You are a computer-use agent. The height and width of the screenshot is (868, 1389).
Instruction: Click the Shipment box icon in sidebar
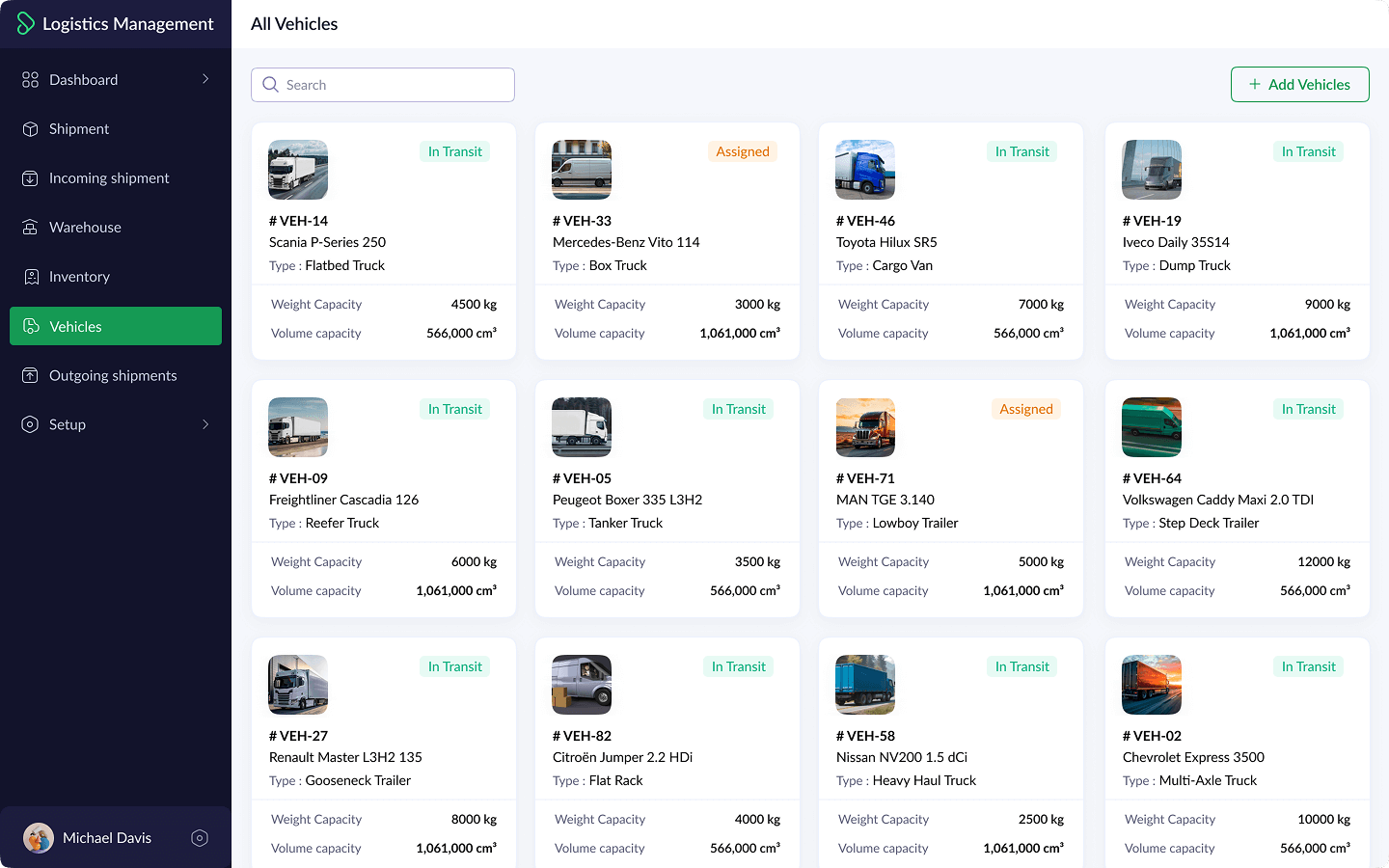point(31,129)
